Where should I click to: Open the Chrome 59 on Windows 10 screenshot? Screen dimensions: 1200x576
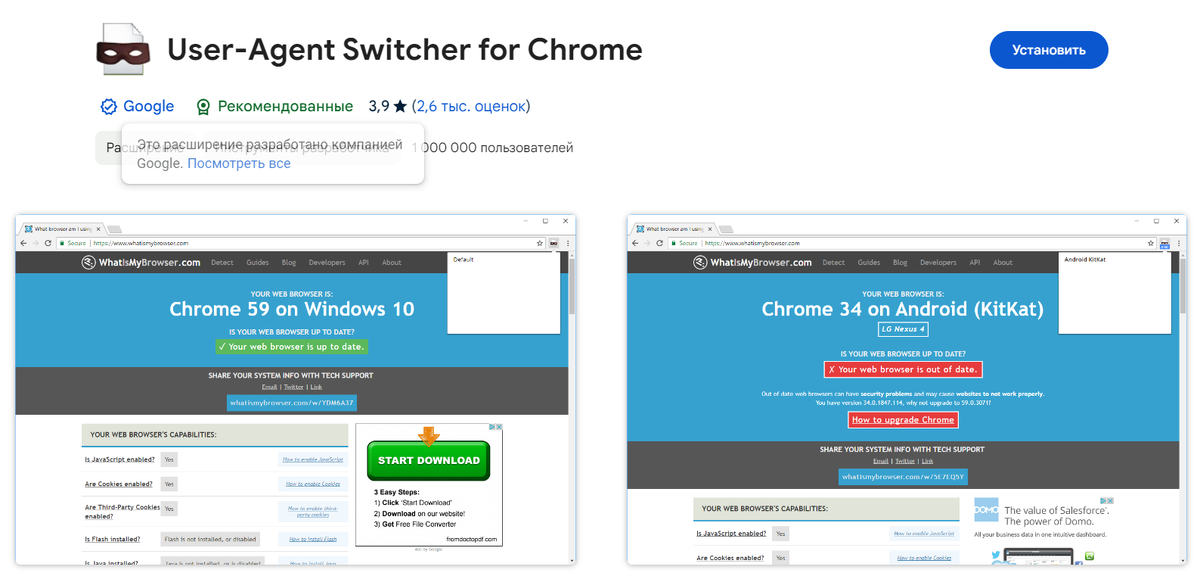pos(296,389)
